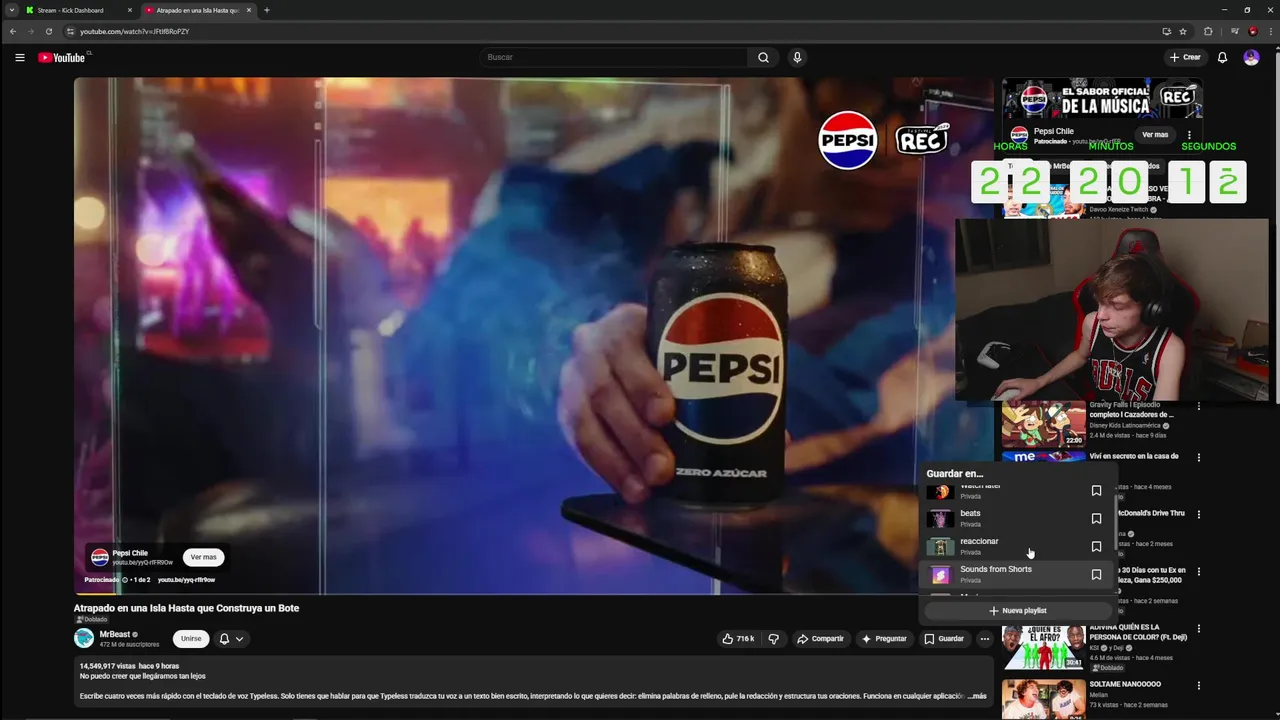Expand description with ...más
Screen dimensions: 1280x720
pyautogui.click(x=977, y=696)
